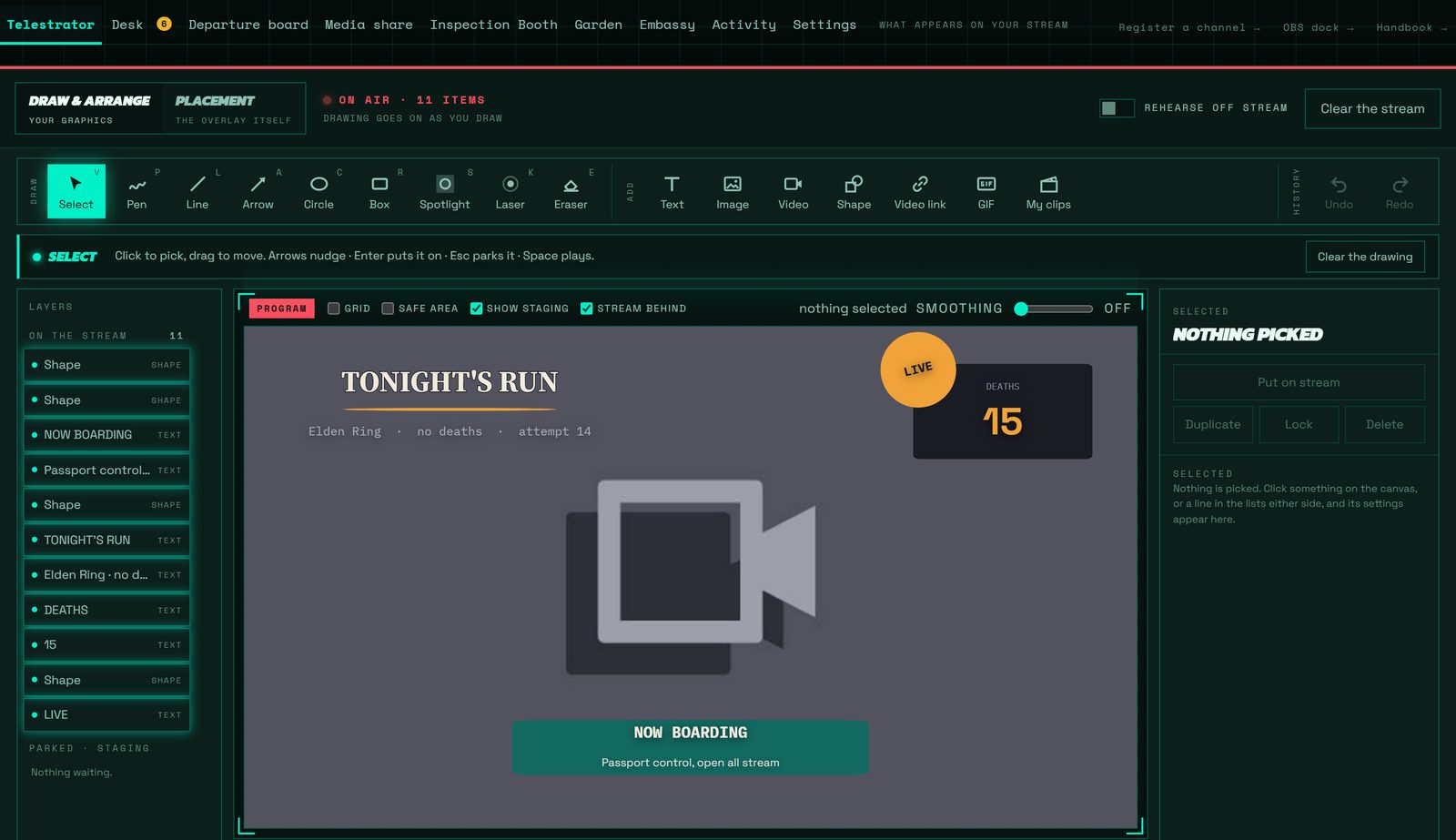Image resolution: width=1456 pixels, height=840 pixels.
Task: Uncheck Stream Behind
Action: (587, 309)
